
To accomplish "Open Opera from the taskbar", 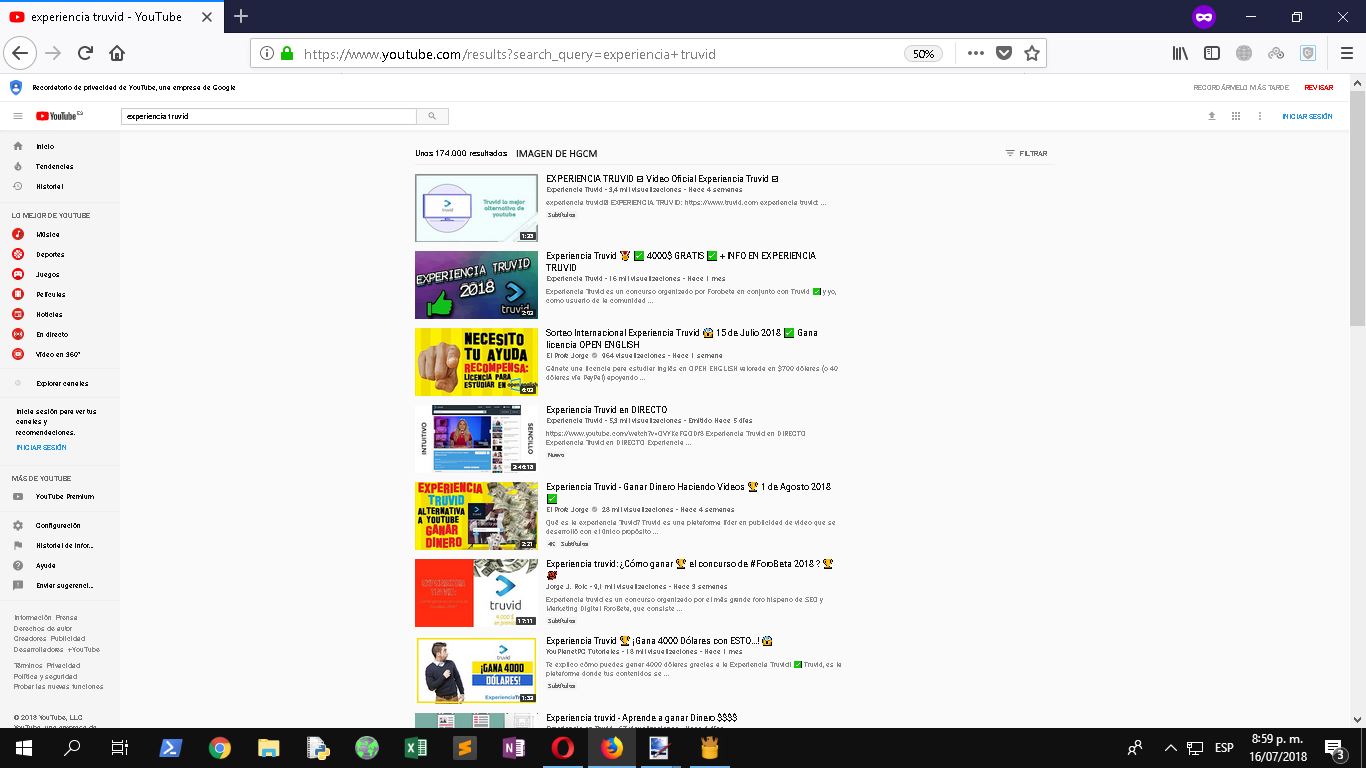I will coord(563,747).
